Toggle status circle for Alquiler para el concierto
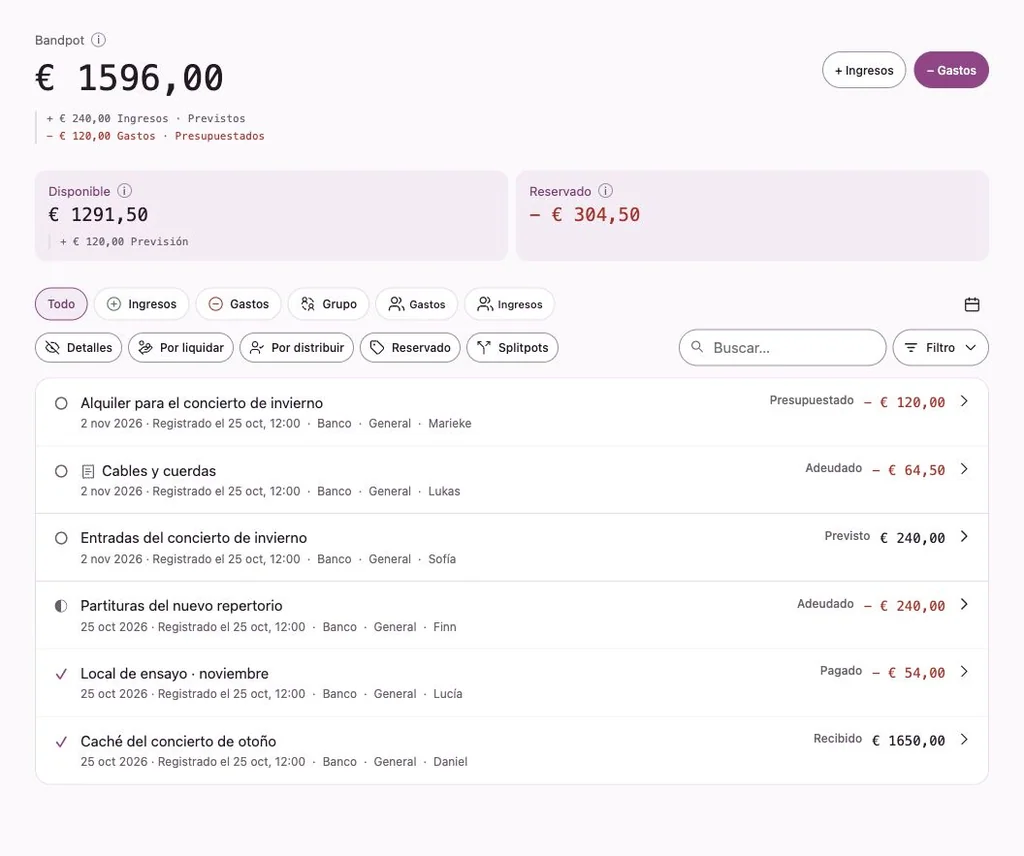This screenshot has height=856, width=1024. coord(61,403)
